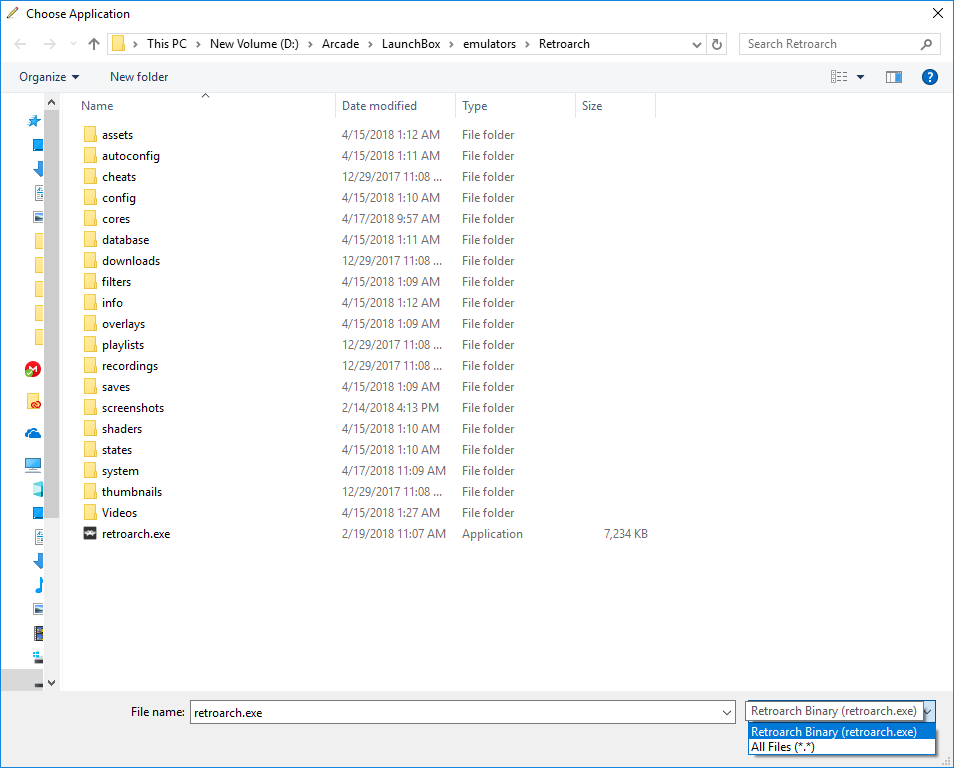Screen dimensions: 954x768
Task: Select the screenshots folder name
Action: [133, 408]
